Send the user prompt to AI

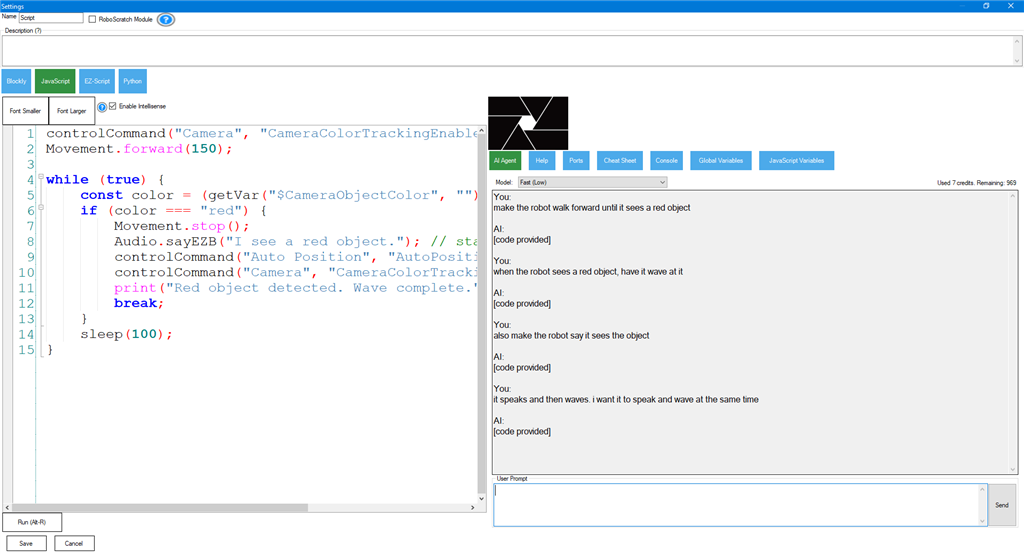1002,505
